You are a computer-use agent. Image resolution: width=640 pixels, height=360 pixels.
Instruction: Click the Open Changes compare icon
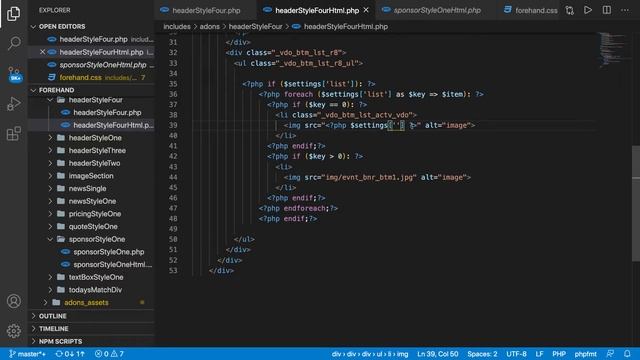pyautogui.click(x=569, y=10)
